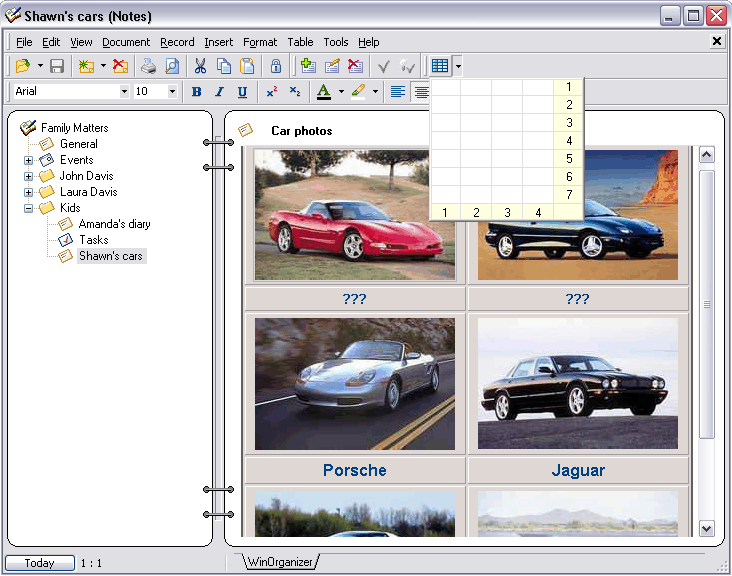Expand the John Davis tree node

tap(29, 176)
